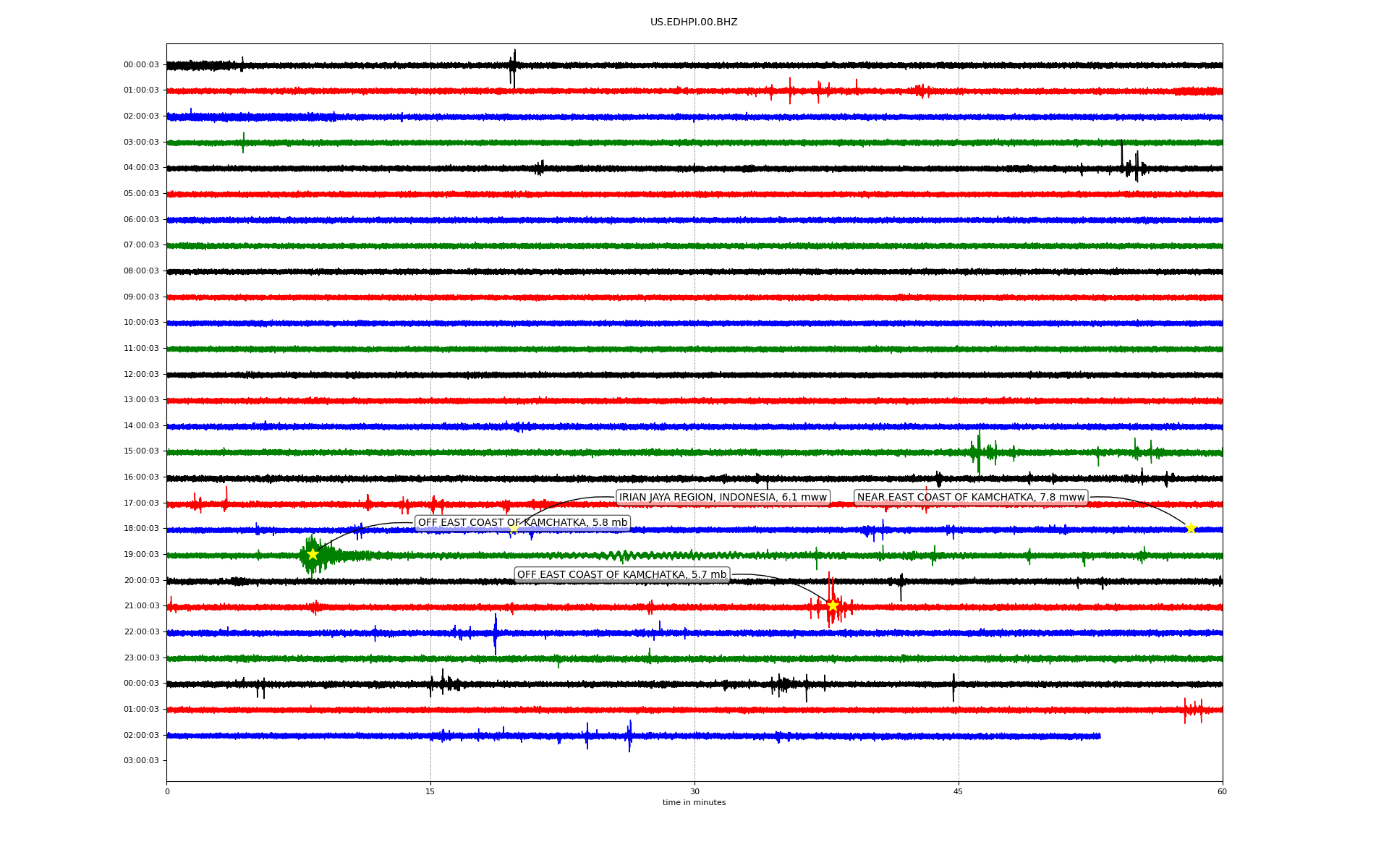Viewport: 1389px width, 868px height.
Task: Click the NEAR EAST COAST OF KAMCHATKA 7.8 mww label
Action: tap(971, 497)
